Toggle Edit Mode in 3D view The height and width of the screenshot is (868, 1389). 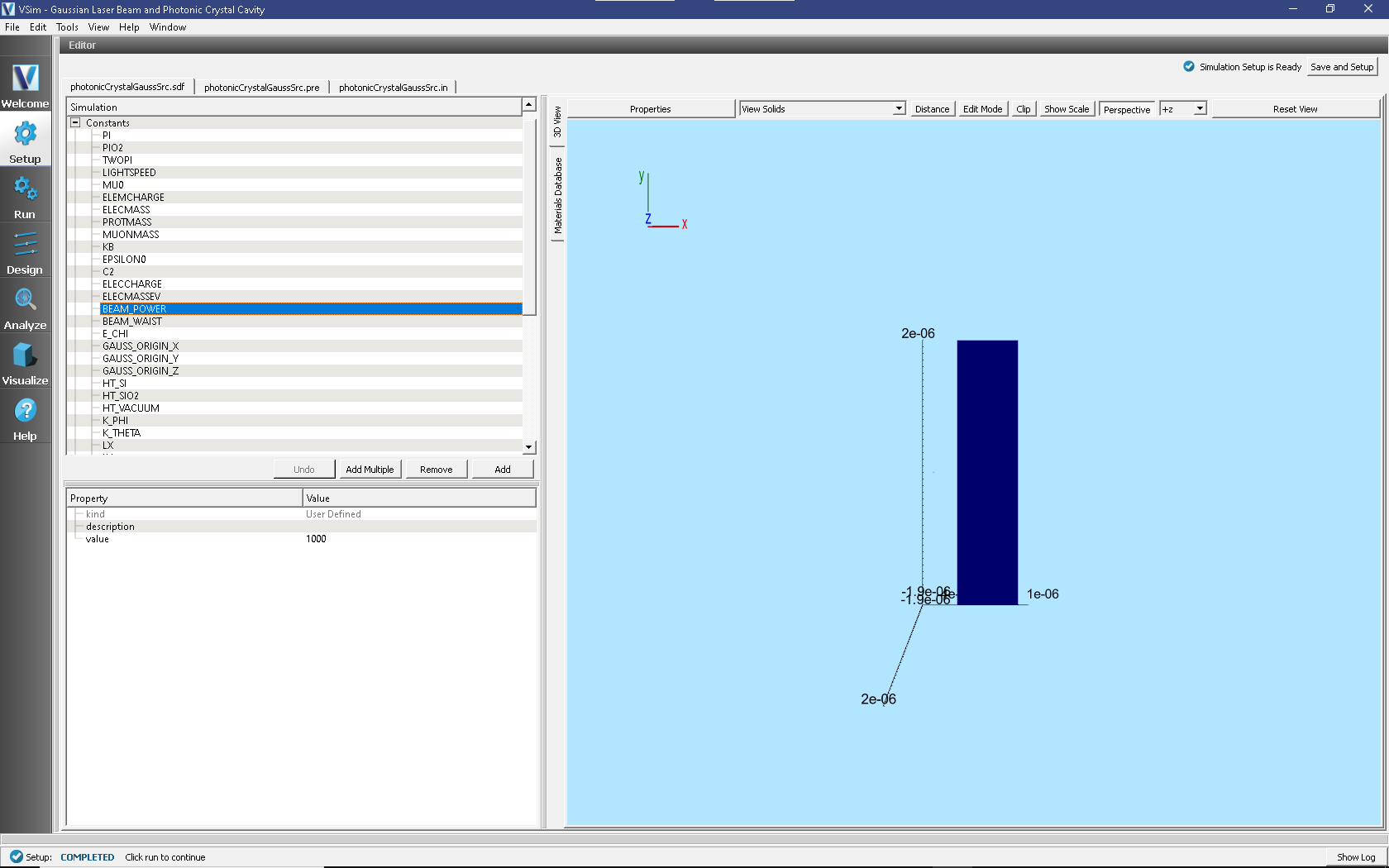tap(982, 109)
